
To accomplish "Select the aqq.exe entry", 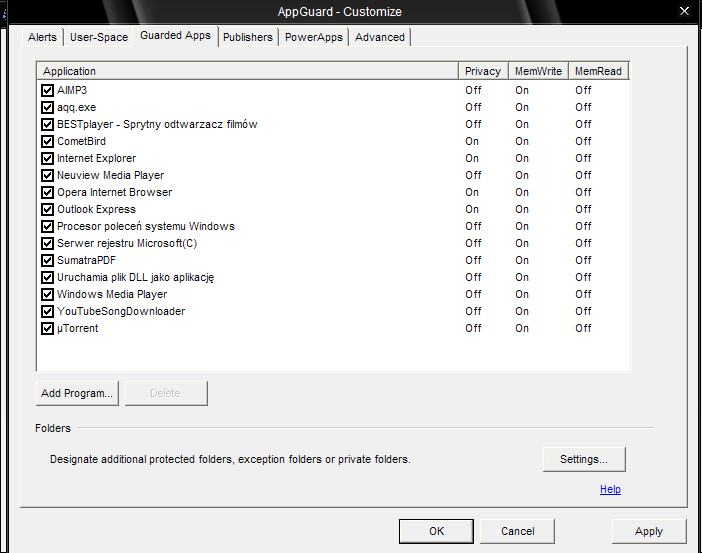I will pos(77,107).
